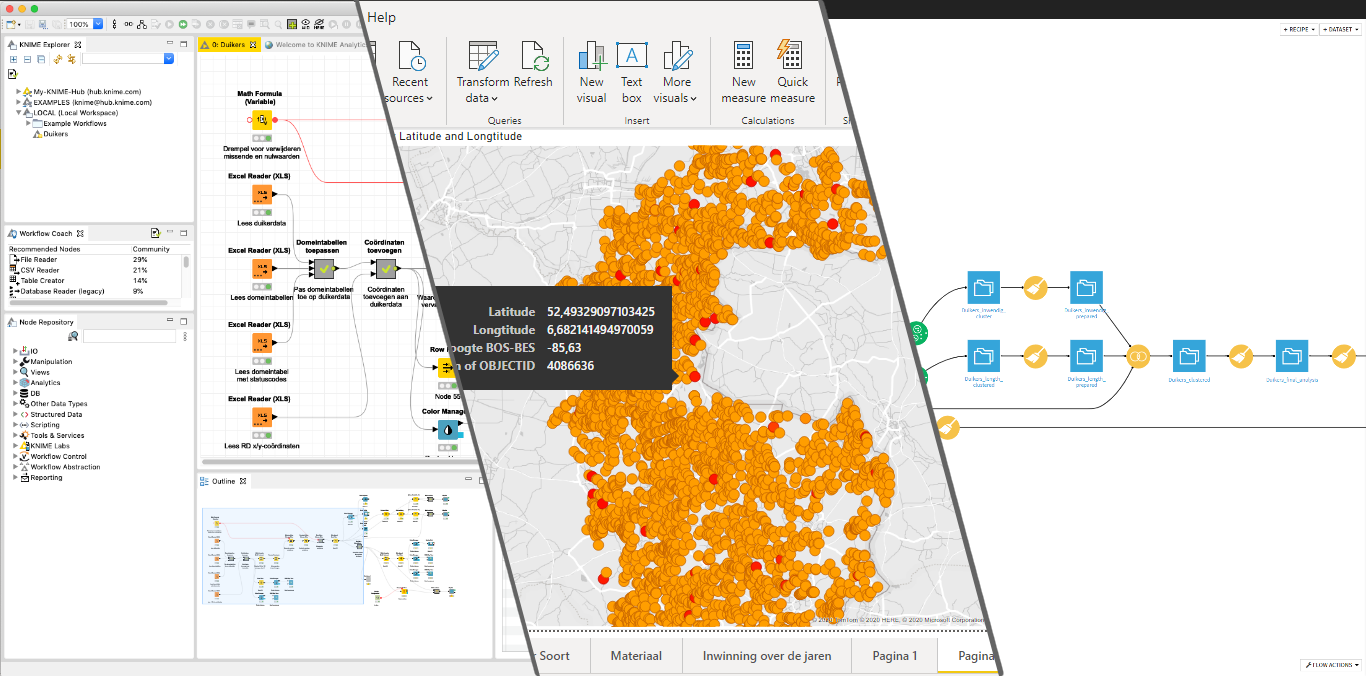1366x676 pixels.
Task: Click the Node Repository search field
Action: (128, 337)
